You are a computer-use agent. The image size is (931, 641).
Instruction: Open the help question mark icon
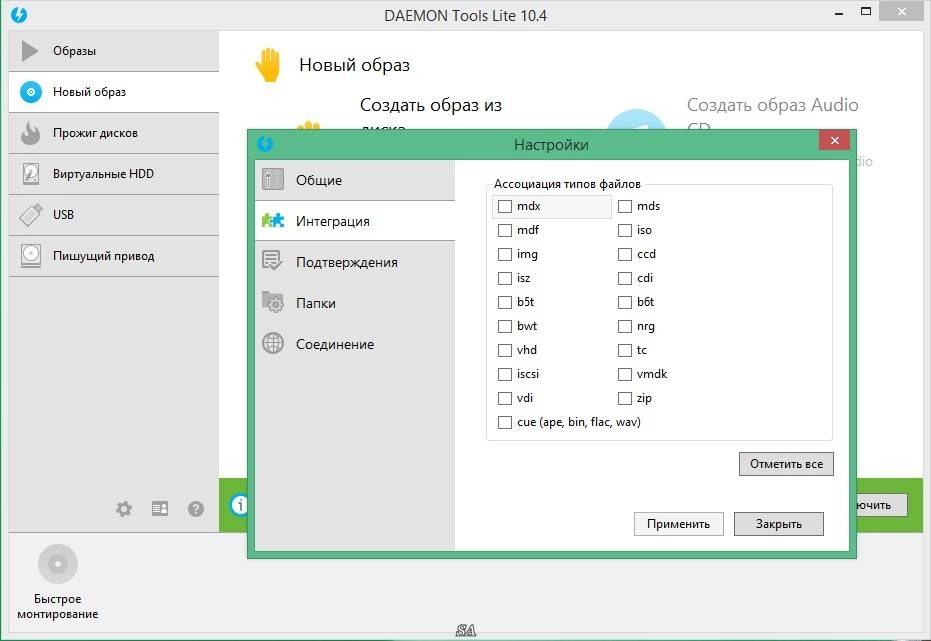click(196, 509)
